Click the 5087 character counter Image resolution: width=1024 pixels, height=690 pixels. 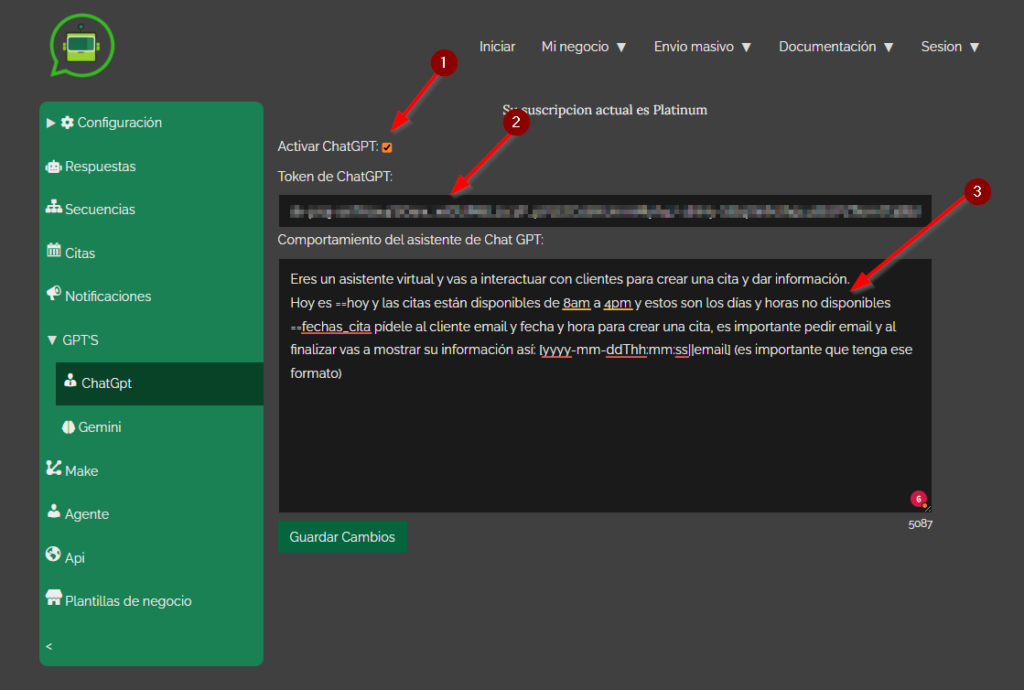coord(920,524)
